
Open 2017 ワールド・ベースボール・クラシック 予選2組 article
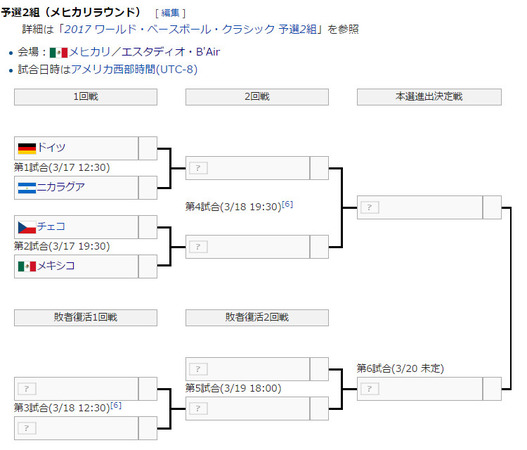click(x=190, y=29)
